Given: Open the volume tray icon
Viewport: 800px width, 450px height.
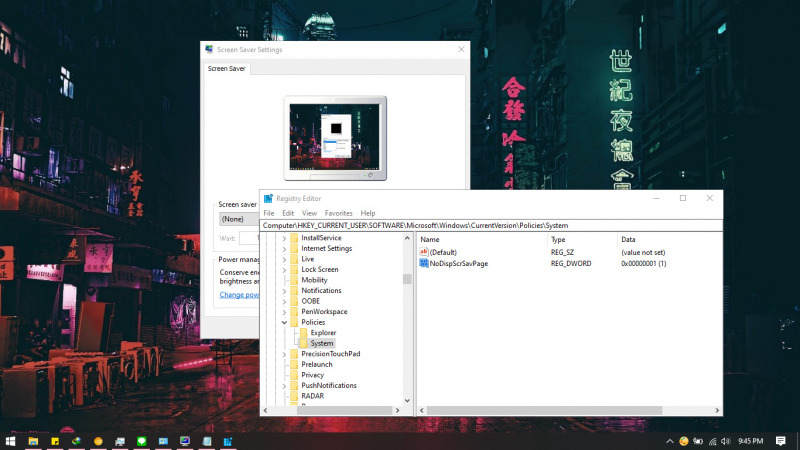Looking at the screenshot, I should click(726, 441).
